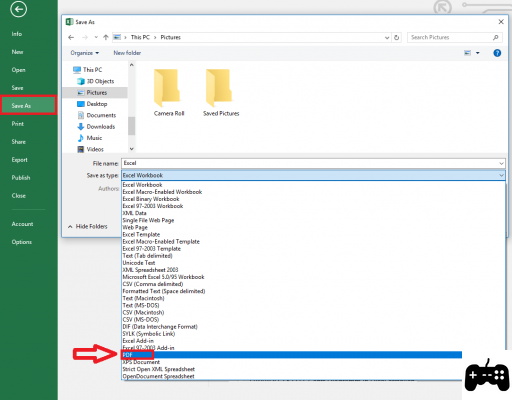Click the back arrow circle in Excel backstage

[x=18, y=9]
